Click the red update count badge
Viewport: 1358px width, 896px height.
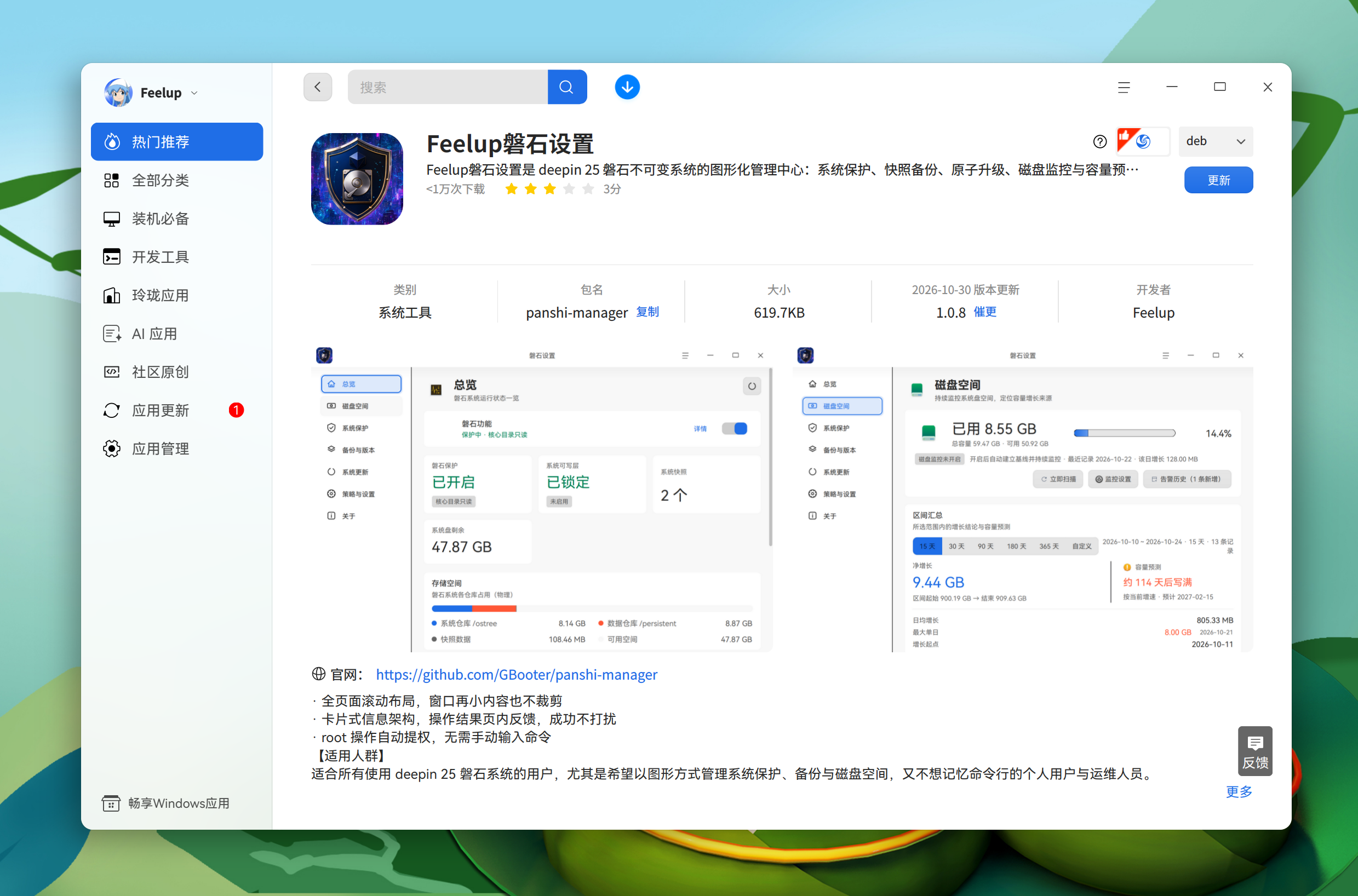tap(236, 410)
